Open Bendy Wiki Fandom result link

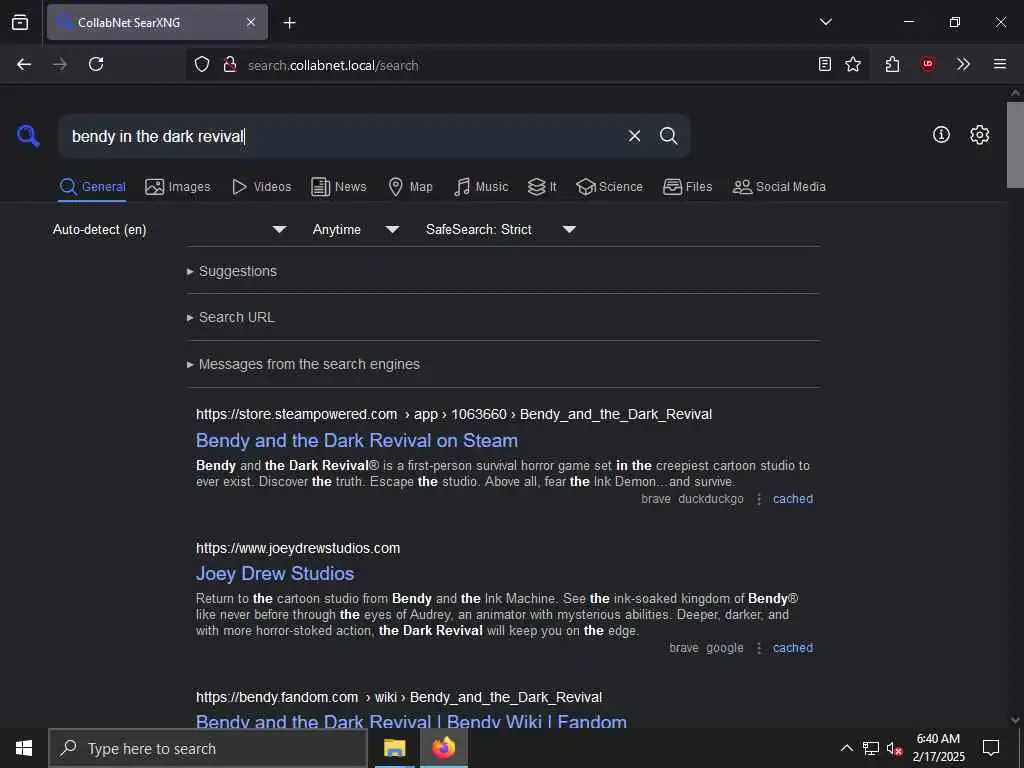(x=411, y=721)
